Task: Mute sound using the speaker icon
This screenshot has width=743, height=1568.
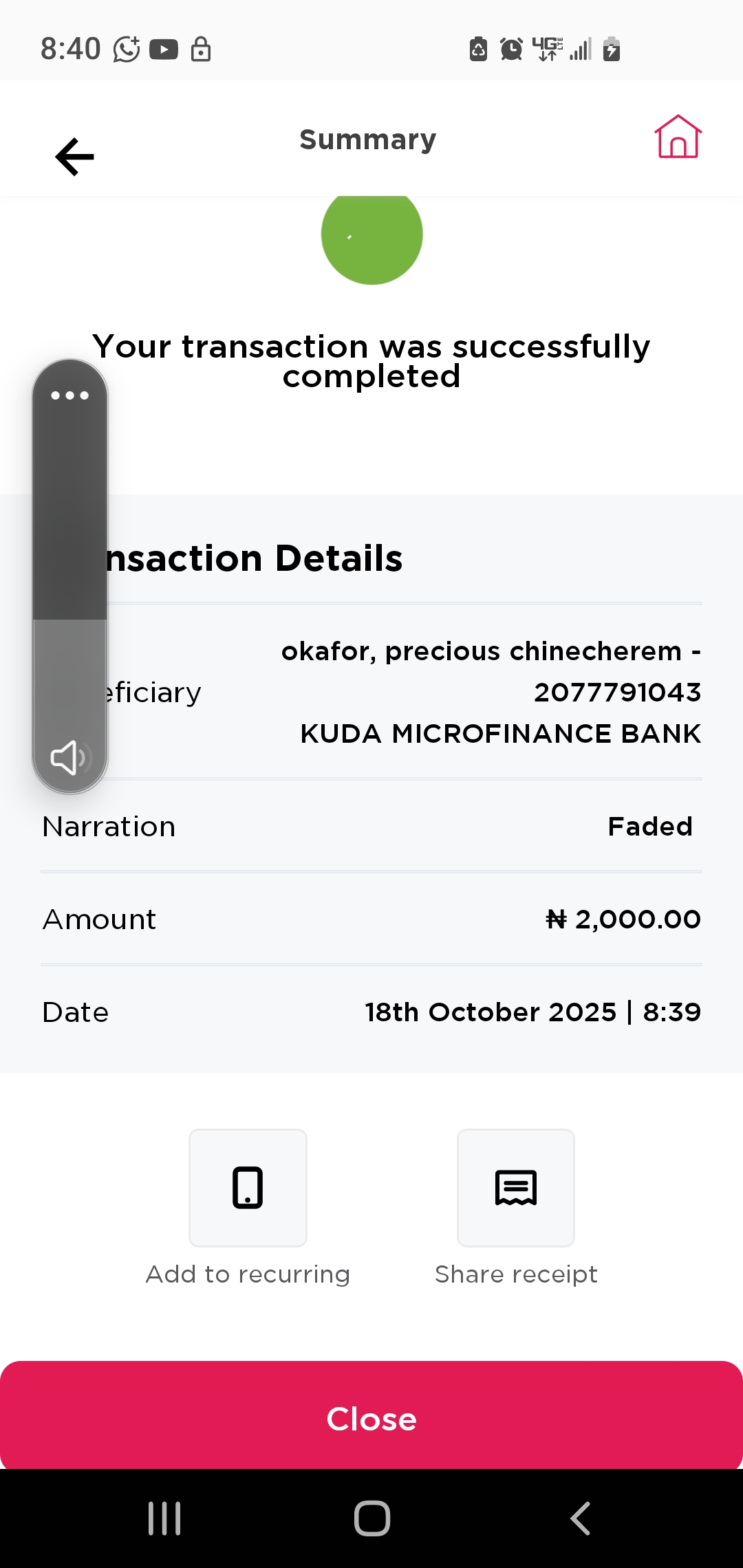Action: tap(69, 758)
